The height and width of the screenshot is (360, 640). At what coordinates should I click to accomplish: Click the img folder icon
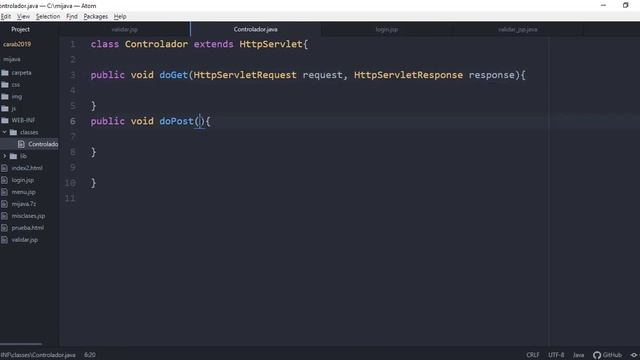5,97
